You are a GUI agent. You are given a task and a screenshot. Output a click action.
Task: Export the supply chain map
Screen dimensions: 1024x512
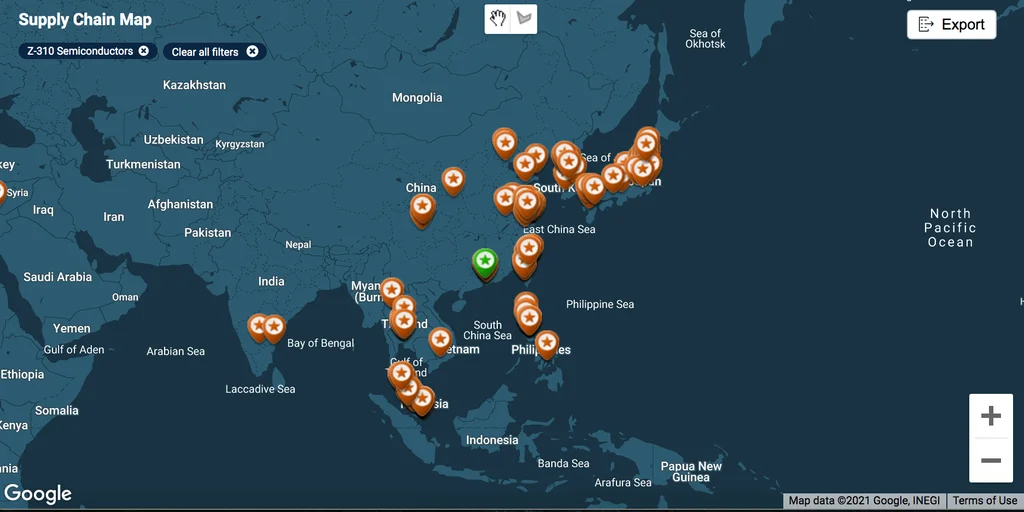[952, 25]
